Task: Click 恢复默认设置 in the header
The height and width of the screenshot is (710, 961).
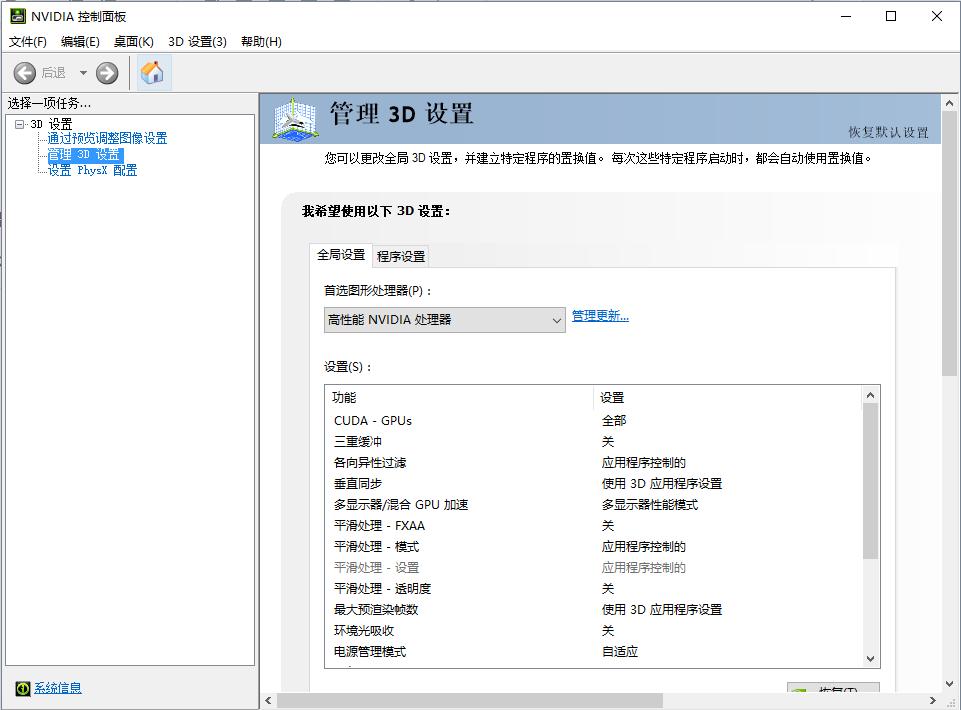Action: click(x=891, y=132)
